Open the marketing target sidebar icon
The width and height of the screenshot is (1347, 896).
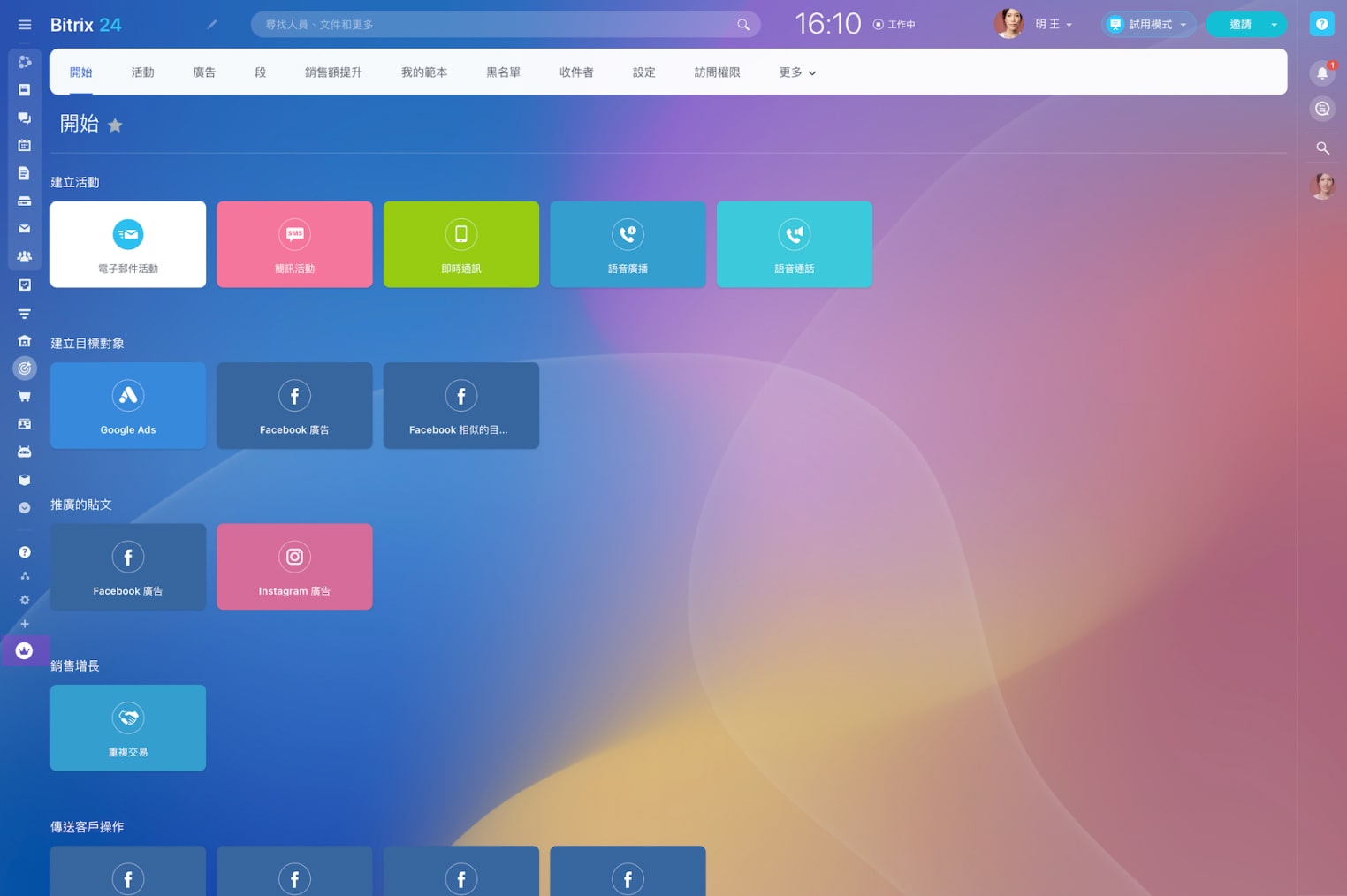(x=25, y=368)
